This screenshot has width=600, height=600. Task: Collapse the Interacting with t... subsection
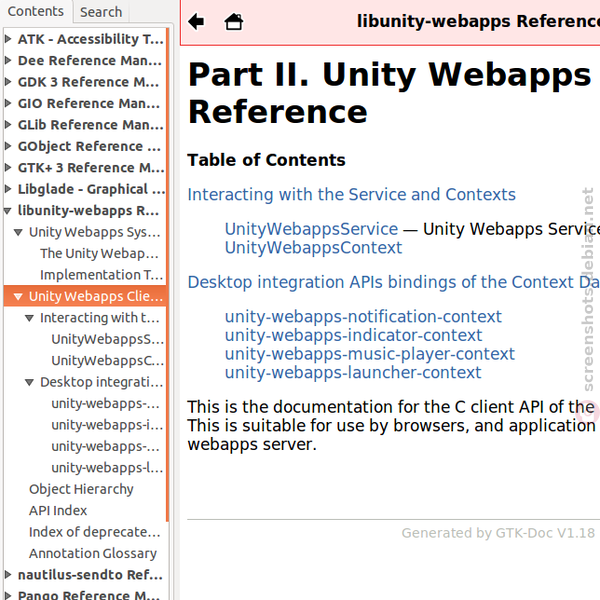[x=29, y=318]
